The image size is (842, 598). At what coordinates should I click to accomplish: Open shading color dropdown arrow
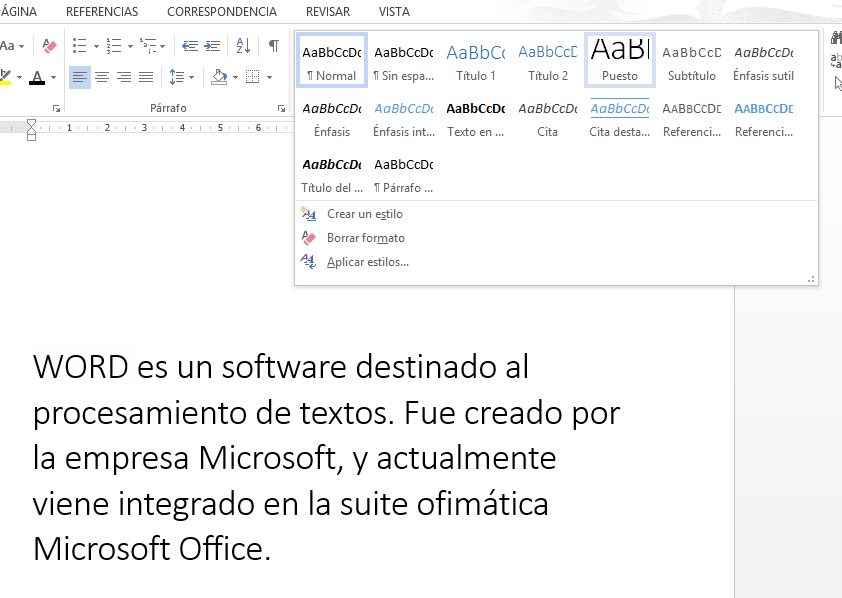(235, 78)
